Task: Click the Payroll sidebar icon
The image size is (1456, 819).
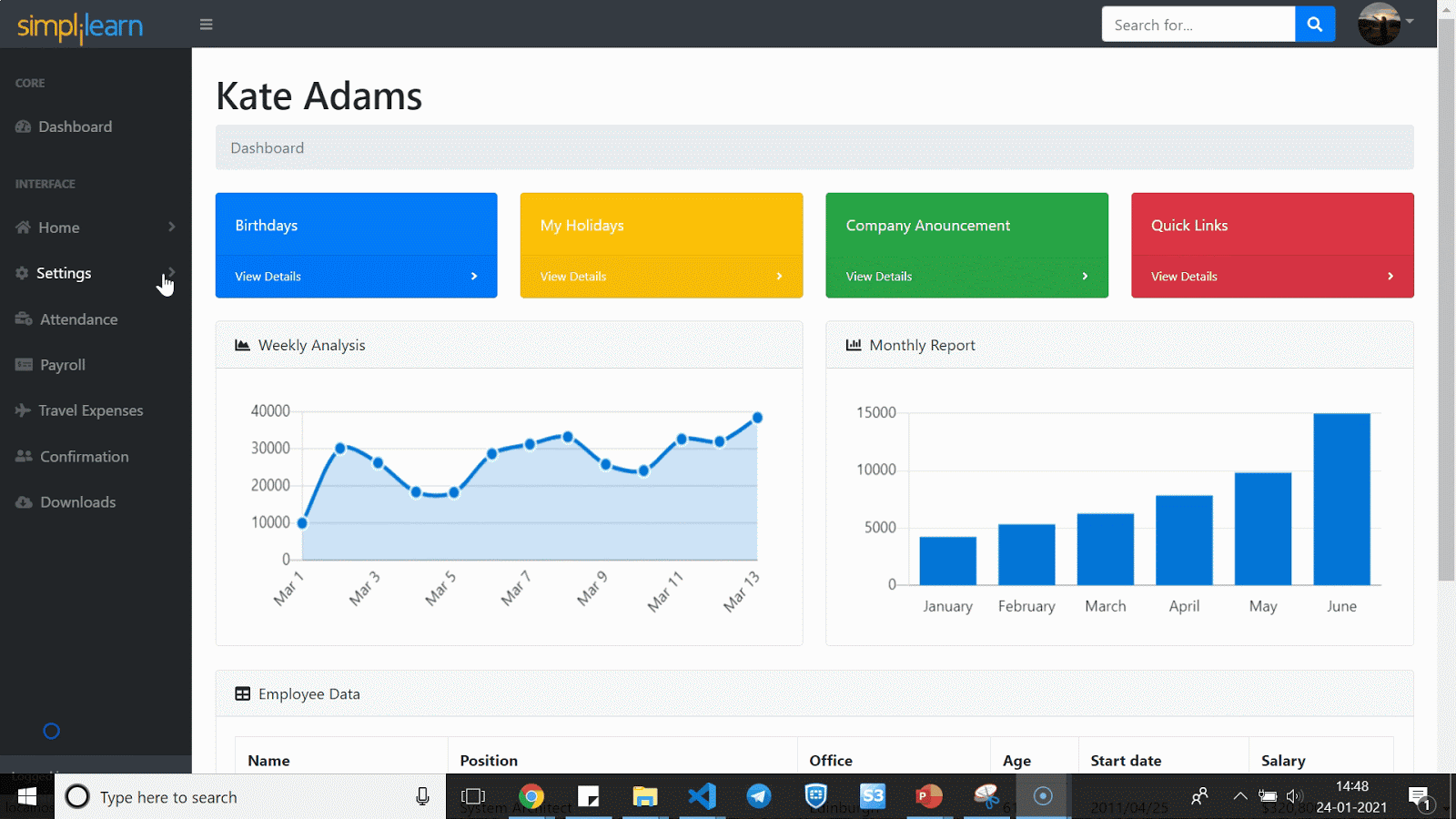Action: (x=24, y=365)
